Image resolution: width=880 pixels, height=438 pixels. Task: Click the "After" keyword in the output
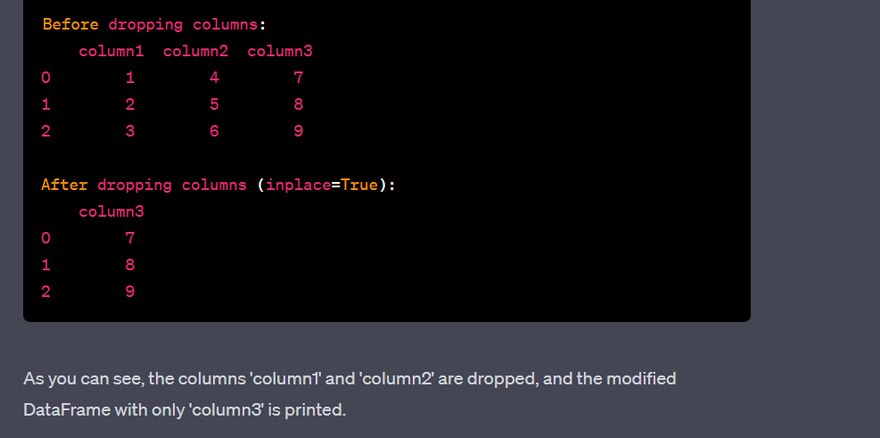point(65,185)
